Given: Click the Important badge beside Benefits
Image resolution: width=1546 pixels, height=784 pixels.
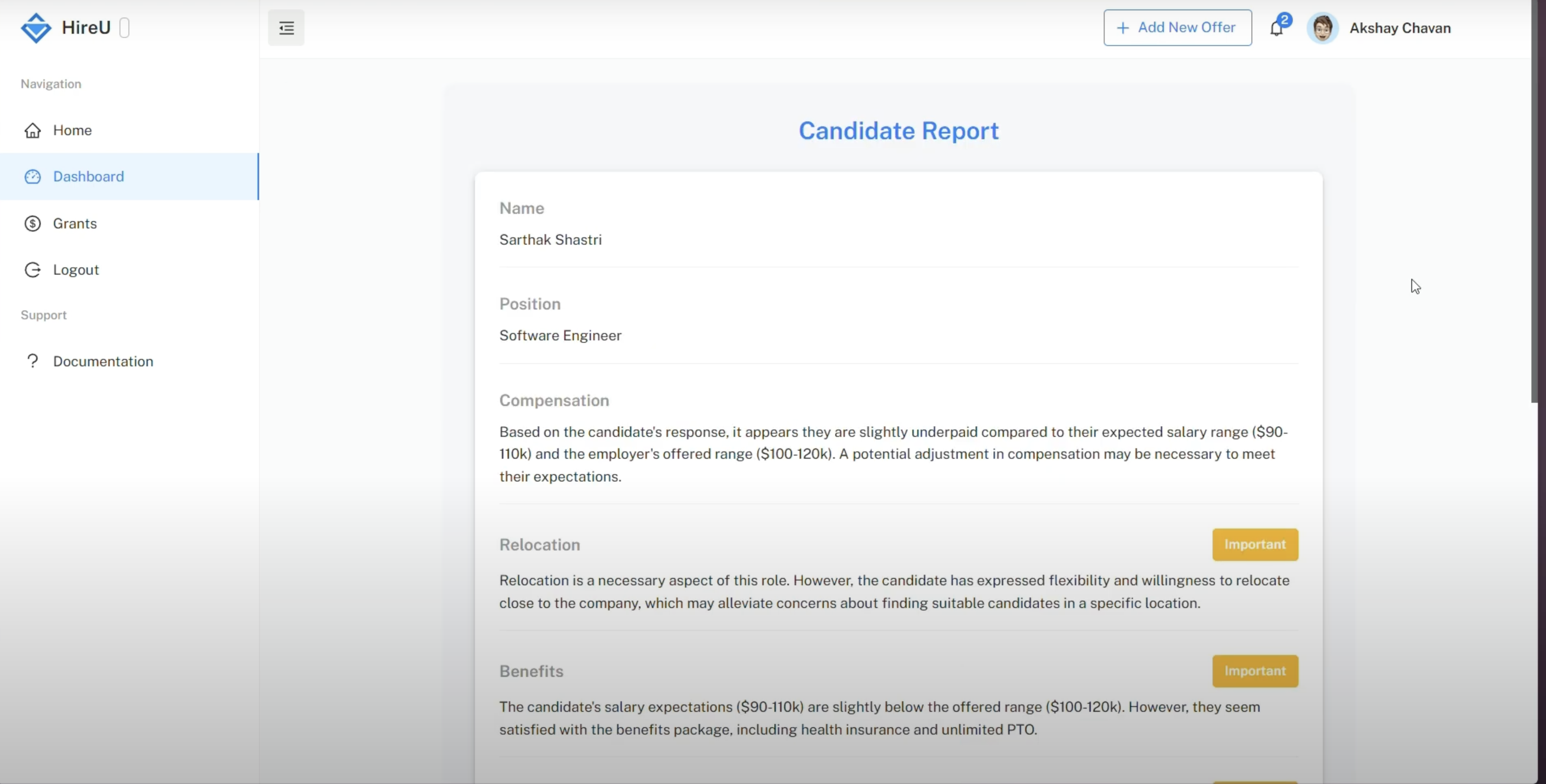Looking at the screenshot, I should click(x=1254, y=670).
